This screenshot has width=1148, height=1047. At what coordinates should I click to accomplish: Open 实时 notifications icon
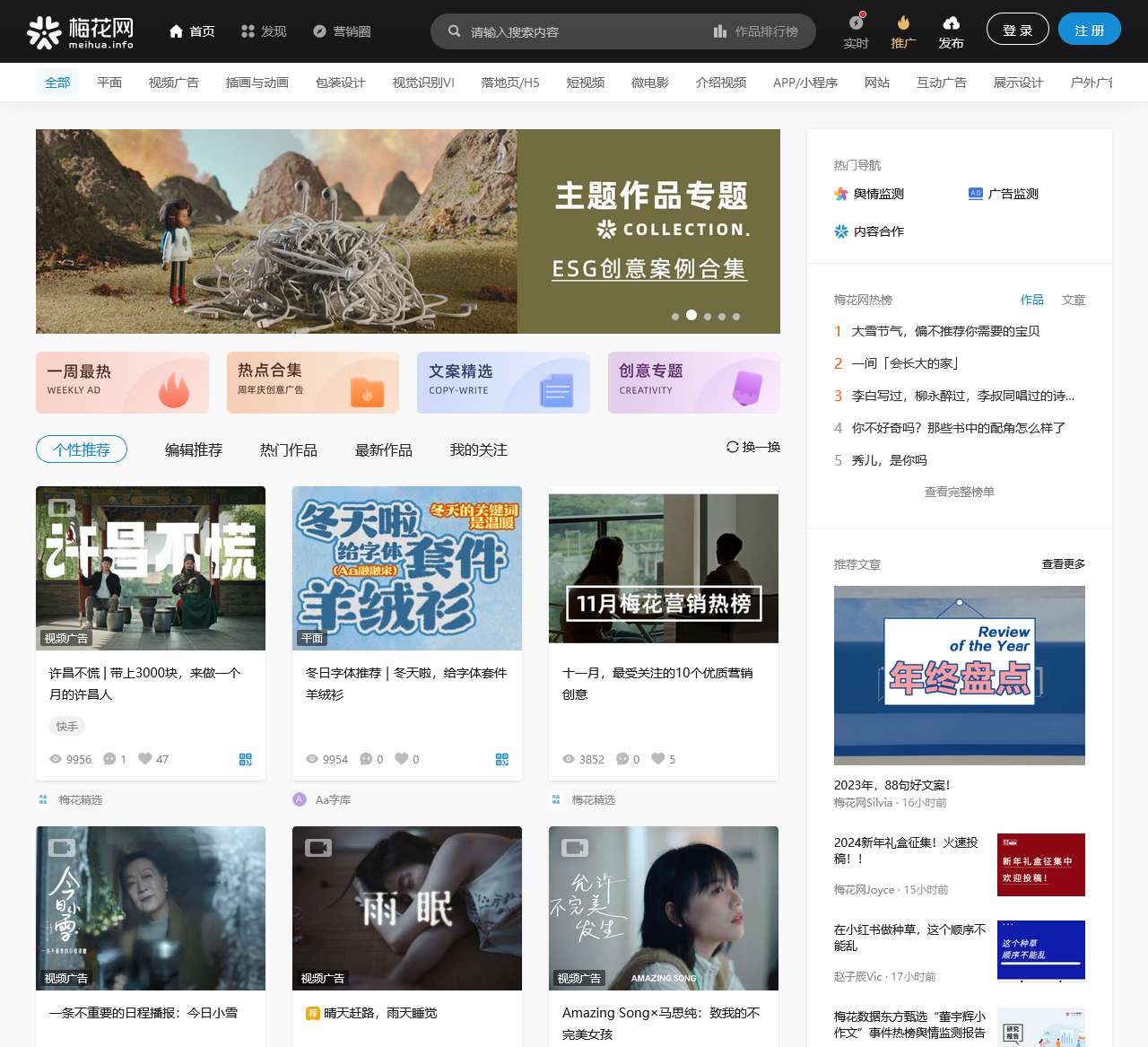click(x=857, y=23)
